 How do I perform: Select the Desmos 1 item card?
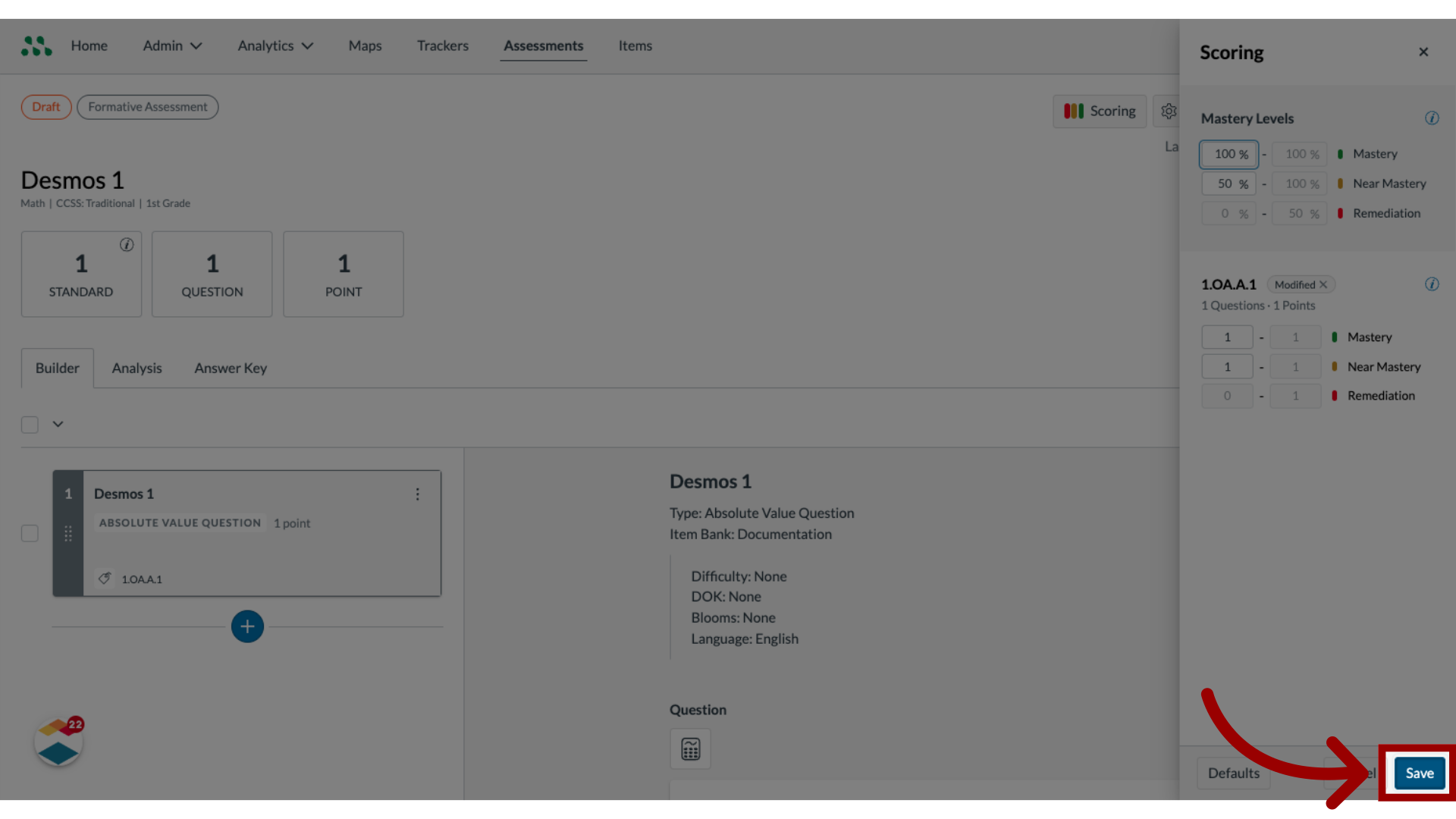point(247,533)
